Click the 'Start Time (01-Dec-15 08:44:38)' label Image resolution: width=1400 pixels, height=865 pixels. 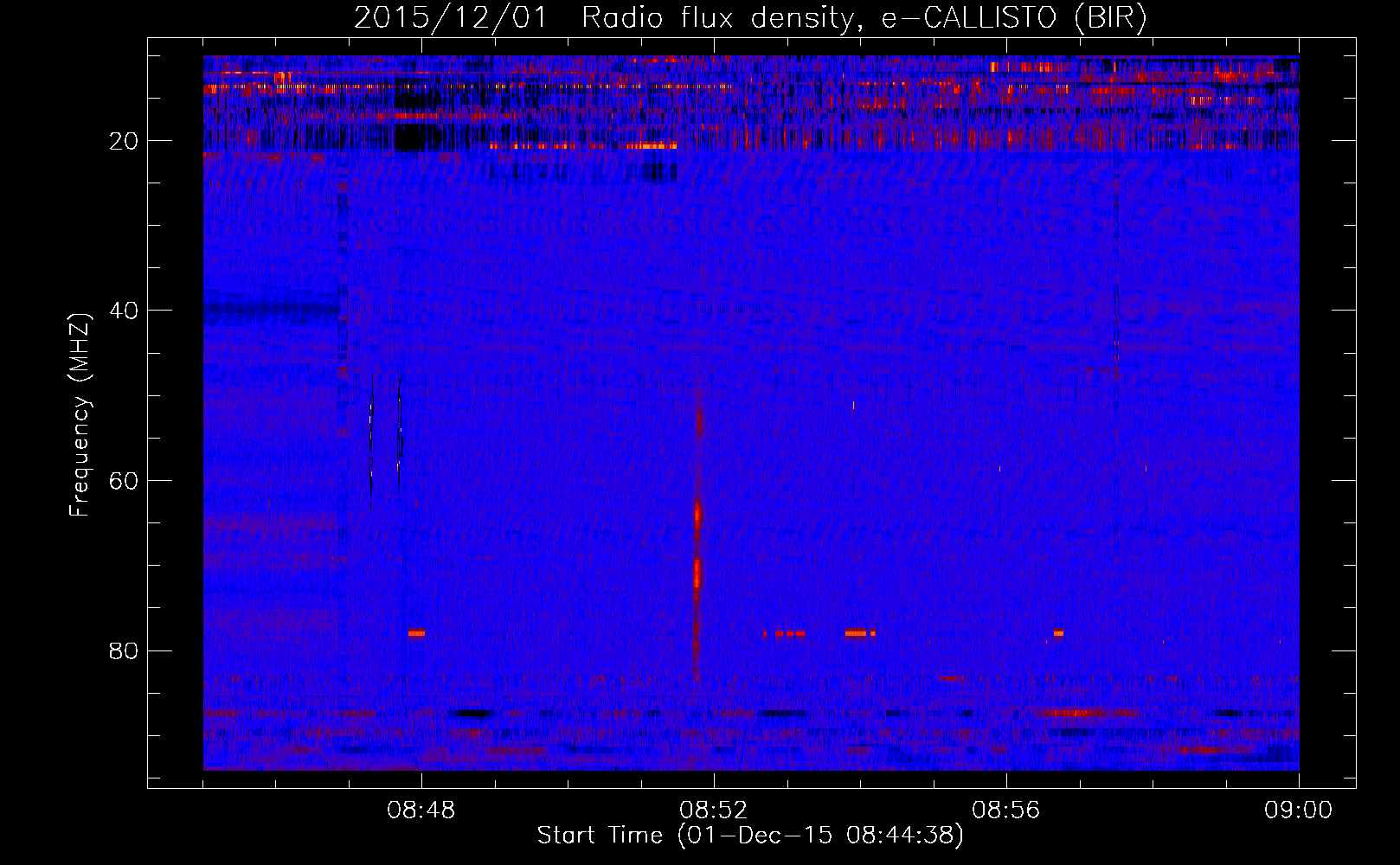coord(750,836)
